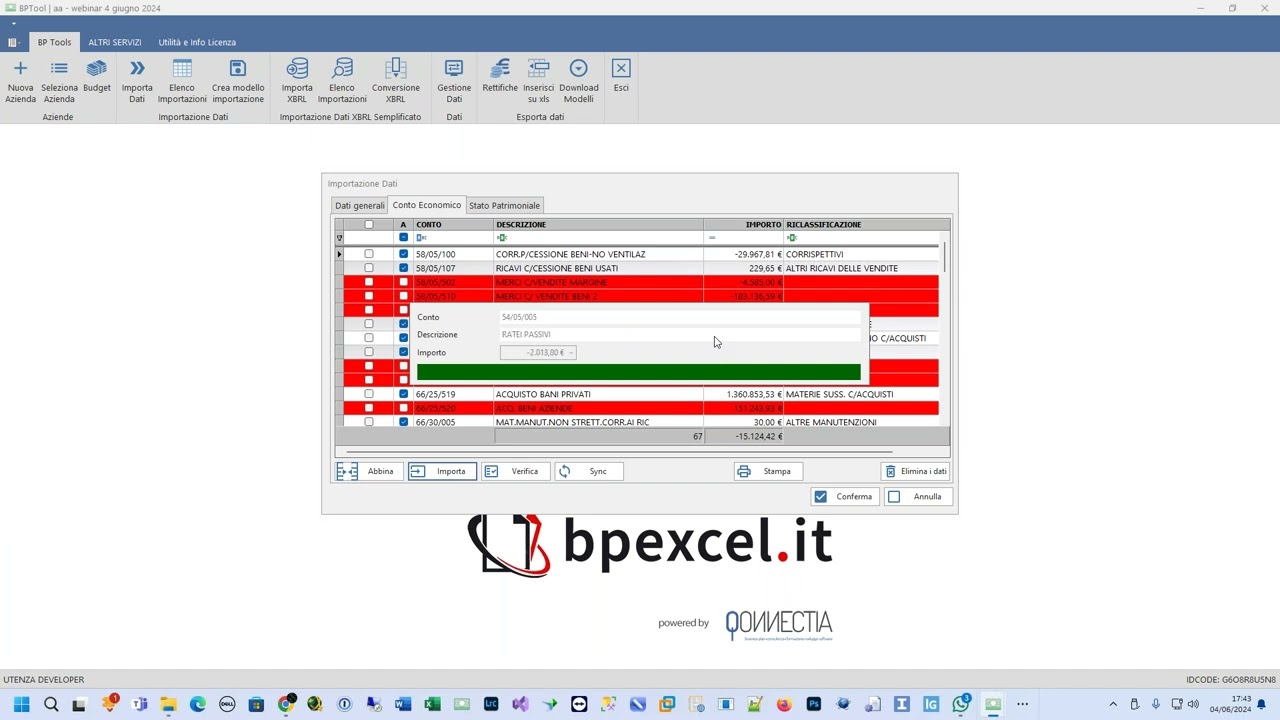1280x720 pixels.
Task: Select cell ACQUISTO BANI PRIVATI
Action: click(x=598, y=394)
